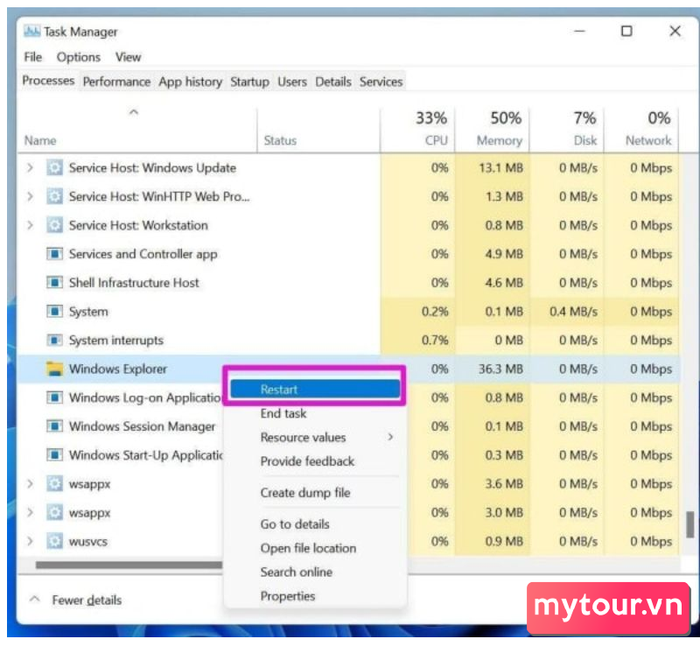Choose Open file location option
700x648 pixels.
(x=308, y=548)
